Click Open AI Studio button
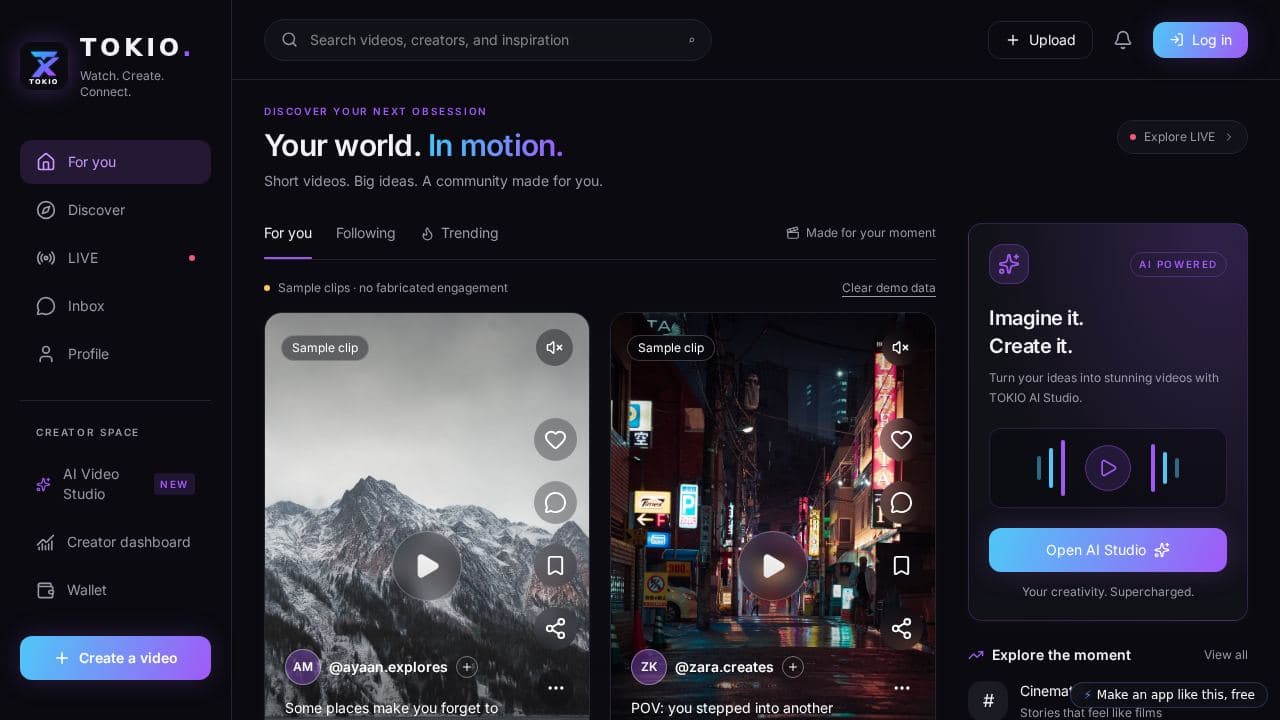The image size is (1280, 720). point(1108,550)
